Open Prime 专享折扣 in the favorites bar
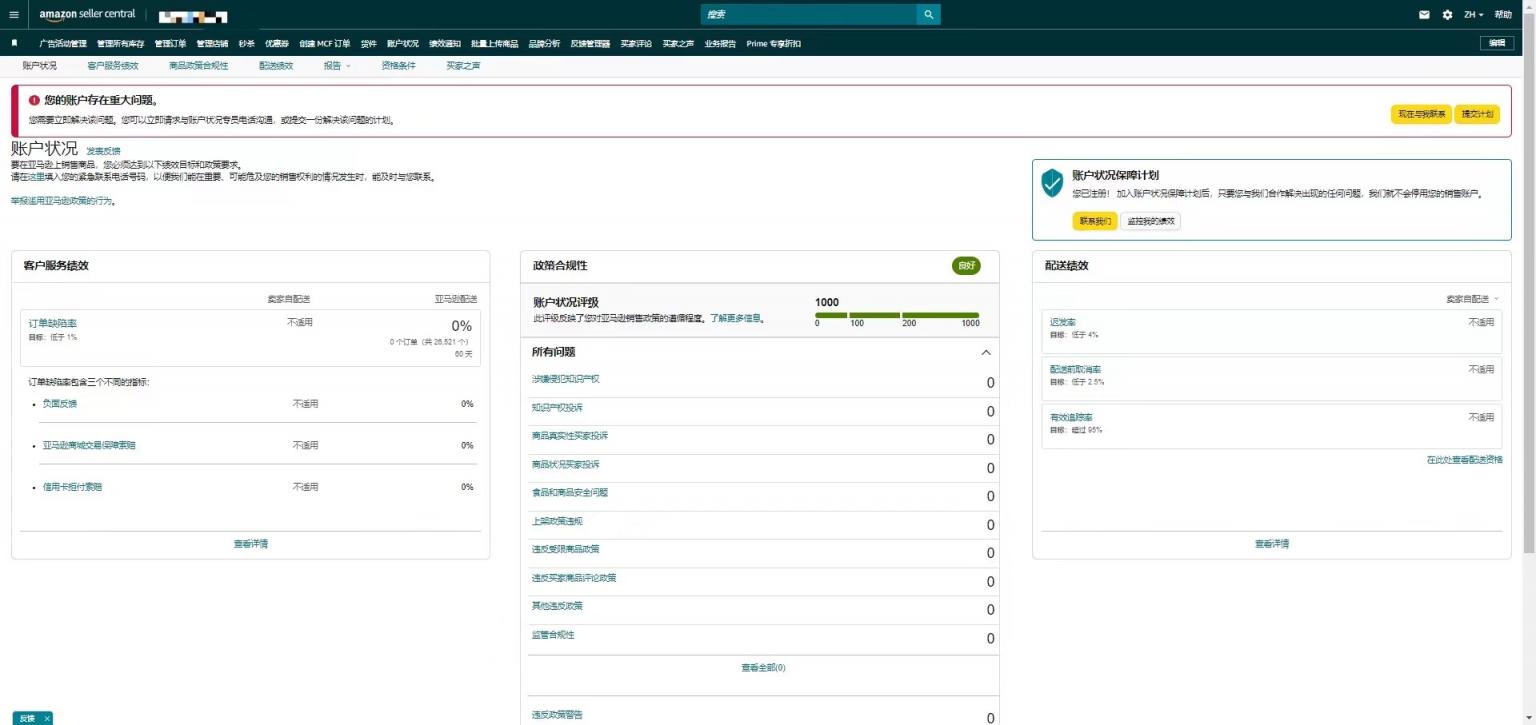This screenshot has width=1536, height=725. click(x=774, y=44)
